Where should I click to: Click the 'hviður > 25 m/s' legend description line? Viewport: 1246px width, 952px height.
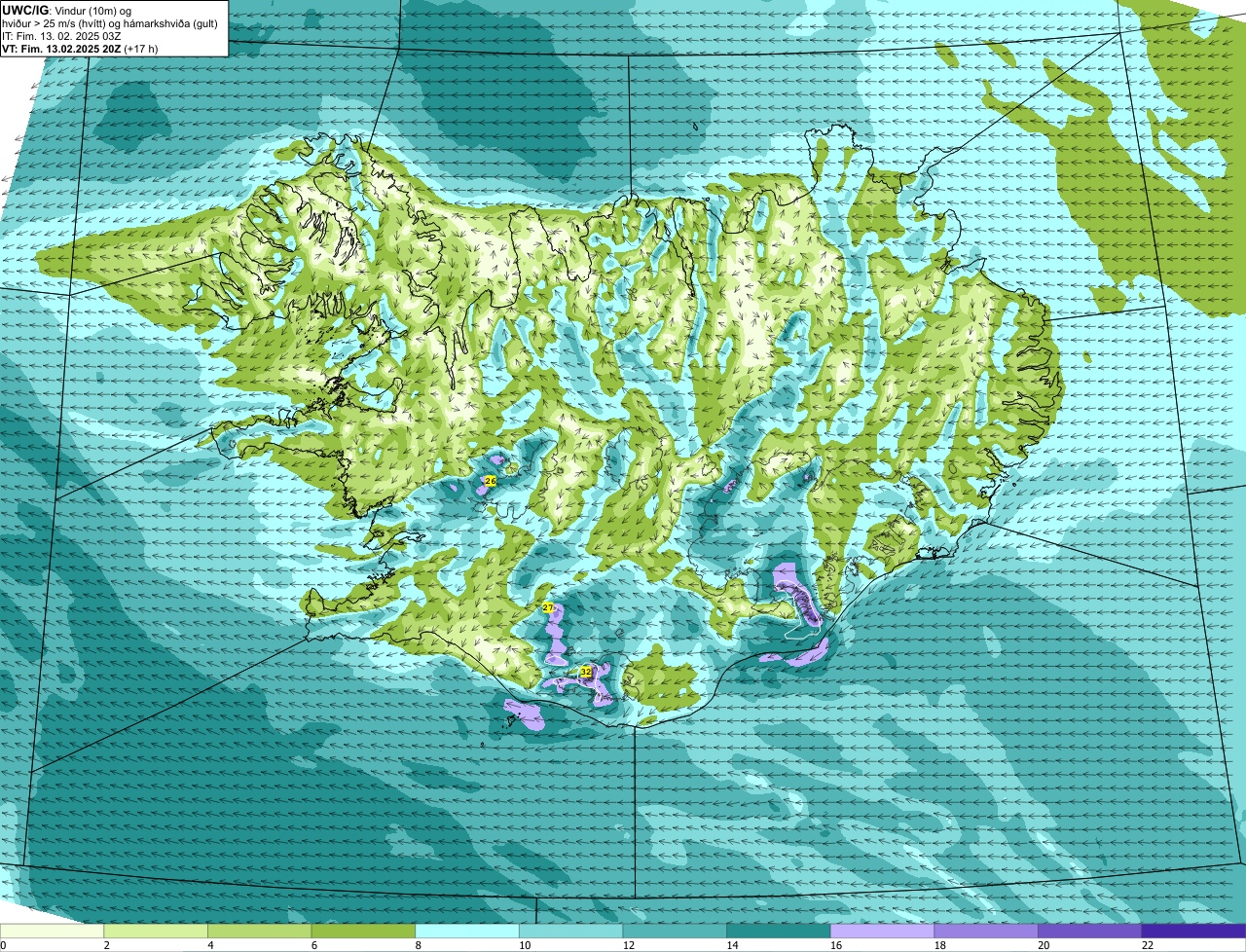point(112,23)
